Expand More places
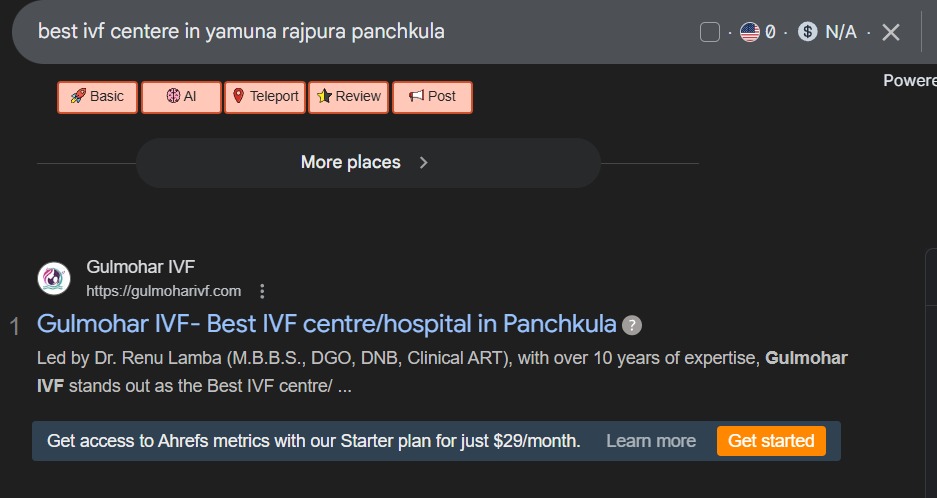 (351, 163)
